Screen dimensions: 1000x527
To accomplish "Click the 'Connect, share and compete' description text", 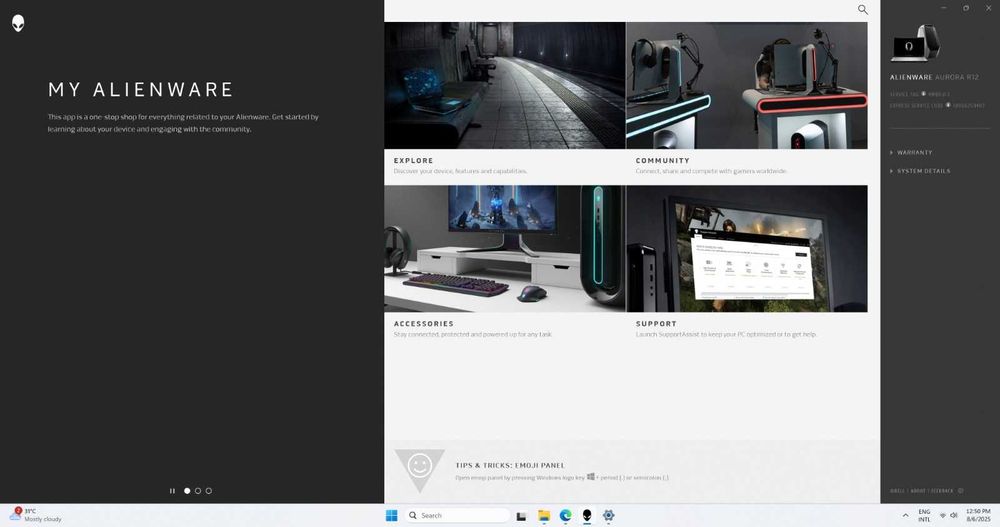I will 711,171.
